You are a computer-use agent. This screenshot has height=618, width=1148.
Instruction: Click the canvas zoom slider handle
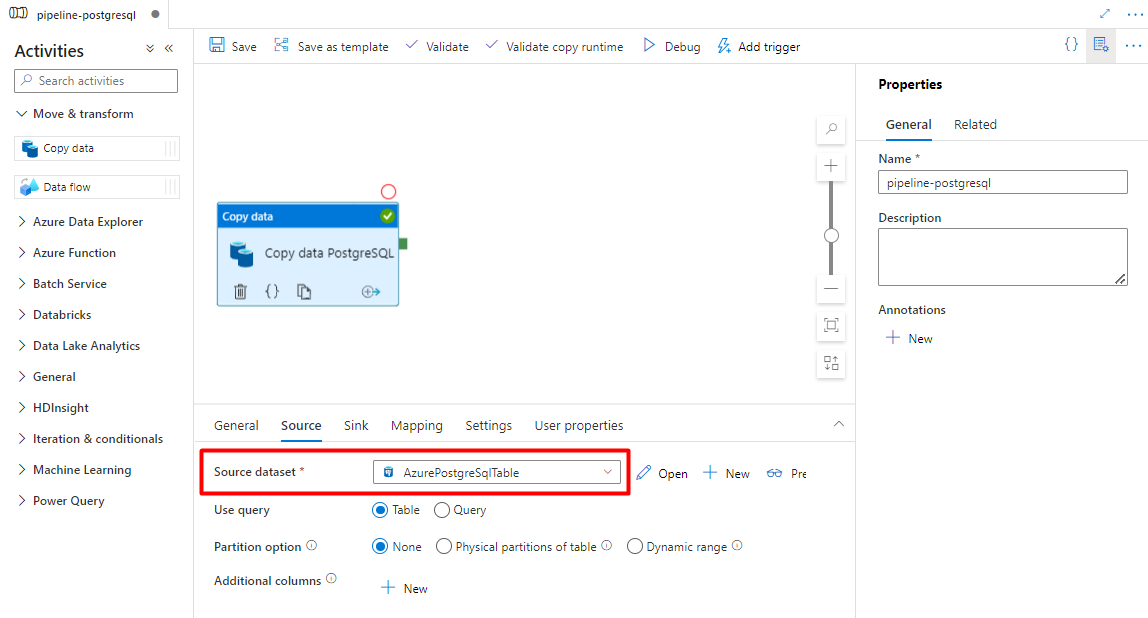pyautogui.click(x=831, y=236)
